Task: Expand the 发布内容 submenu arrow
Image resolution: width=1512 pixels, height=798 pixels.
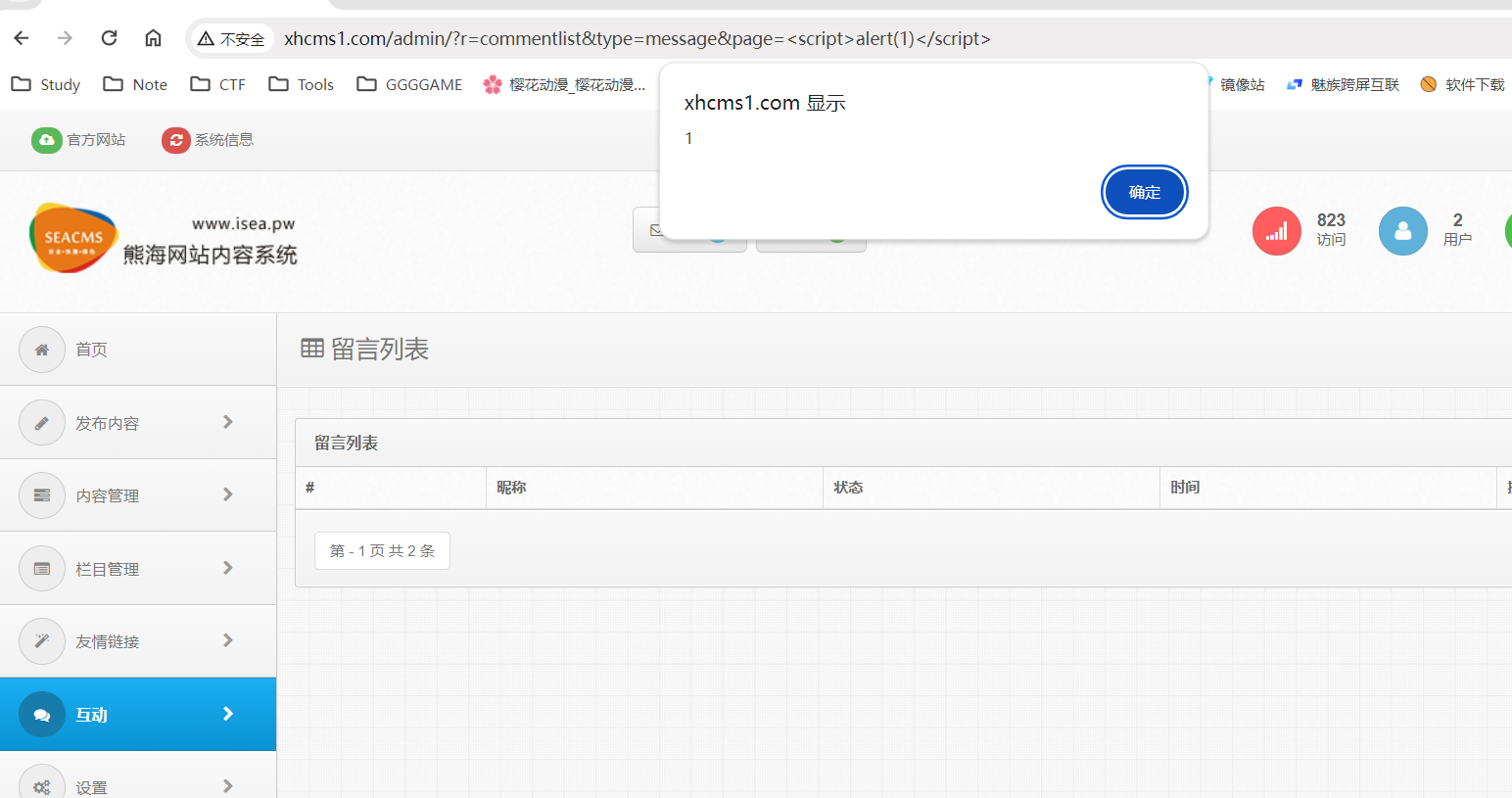Action: pos(228,422)
